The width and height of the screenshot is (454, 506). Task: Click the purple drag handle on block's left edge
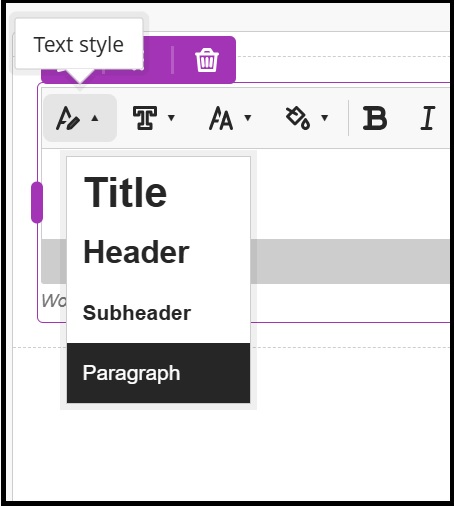pos(37,202)
